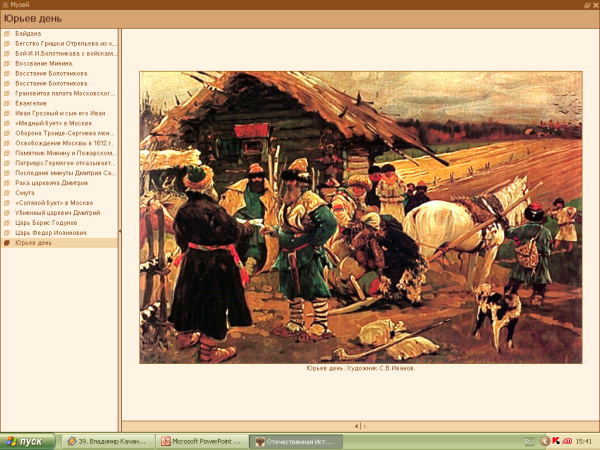Click the icon beside the Байдана entry
This screenshot has height=450, width=600.
[x=7, y=35]
